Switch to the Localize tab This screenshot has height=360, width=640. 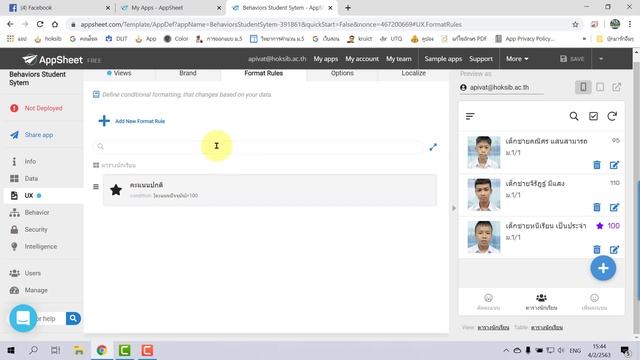click(x=413, y=73)
